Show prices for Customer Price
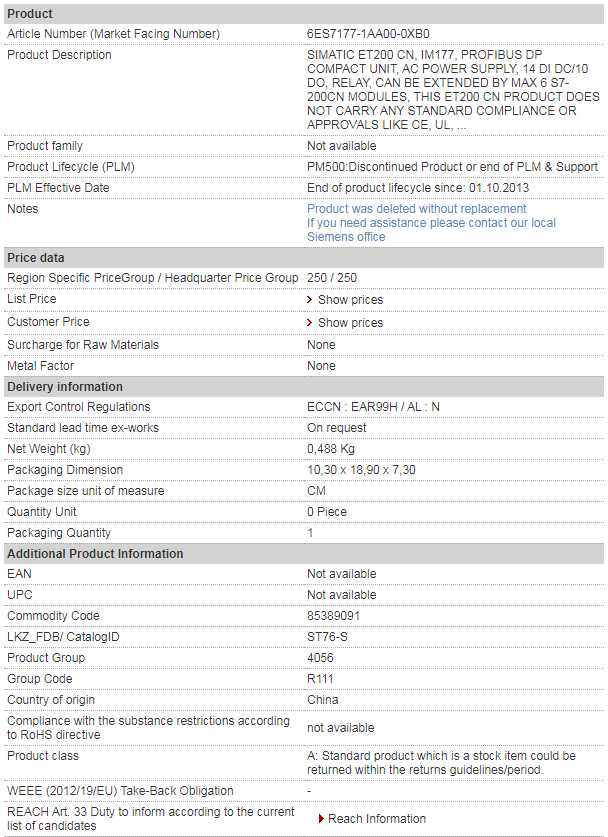Viewport: 608px width, 837px height. tap(350, 323)
